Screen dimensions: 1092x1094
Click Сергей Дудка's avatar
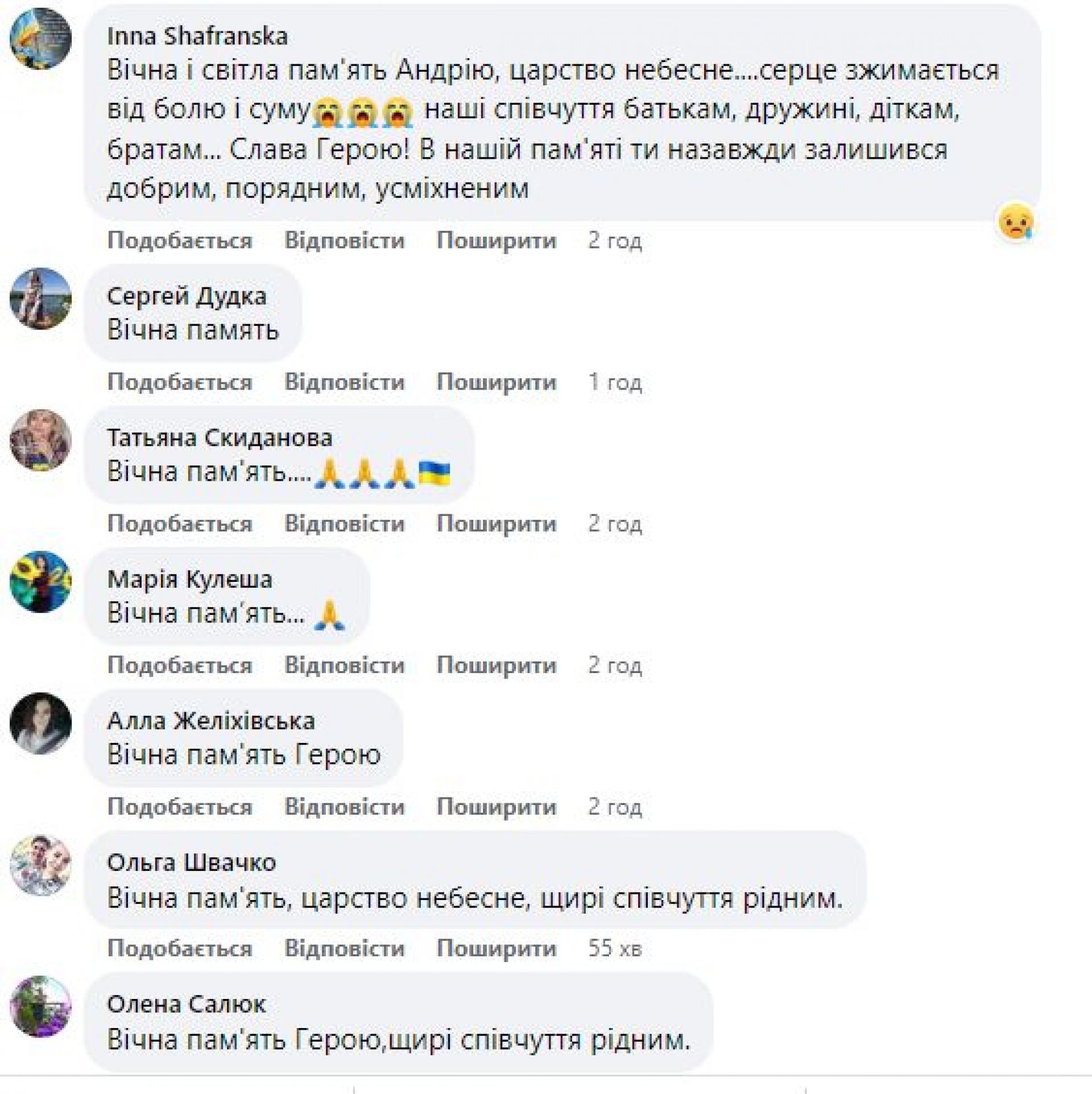click(40, 299)
